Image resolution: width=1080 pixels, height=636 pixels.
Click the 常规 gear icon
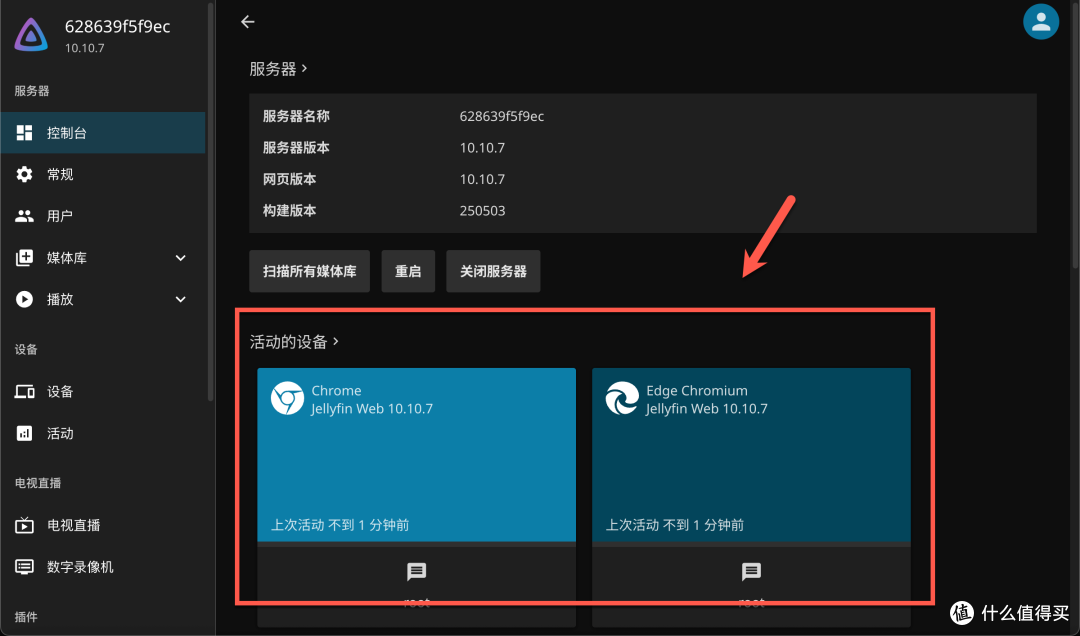[x=25, y=174]
